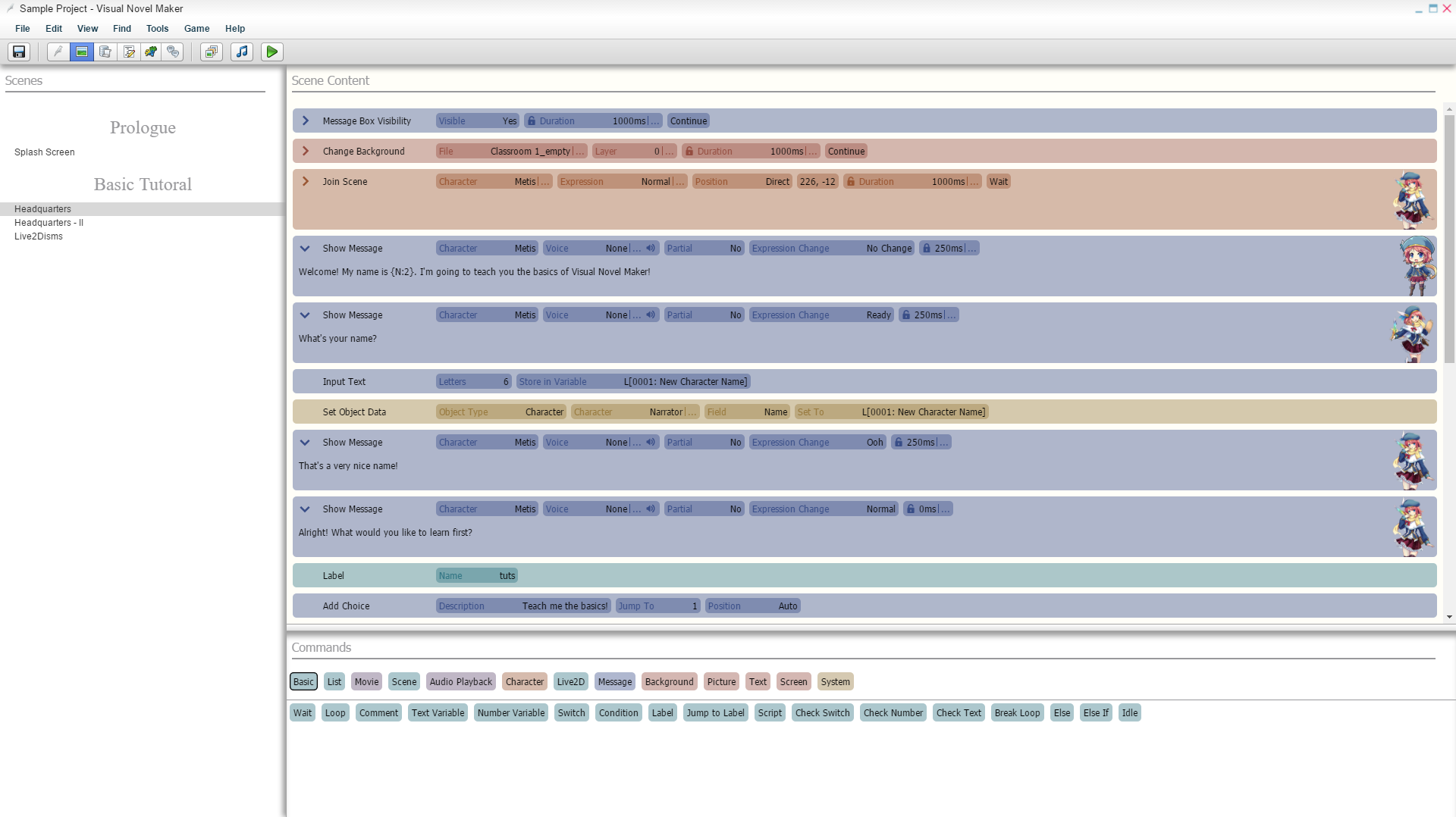
Task: Open the Tools menu
Action: click(x=157, y=29)
